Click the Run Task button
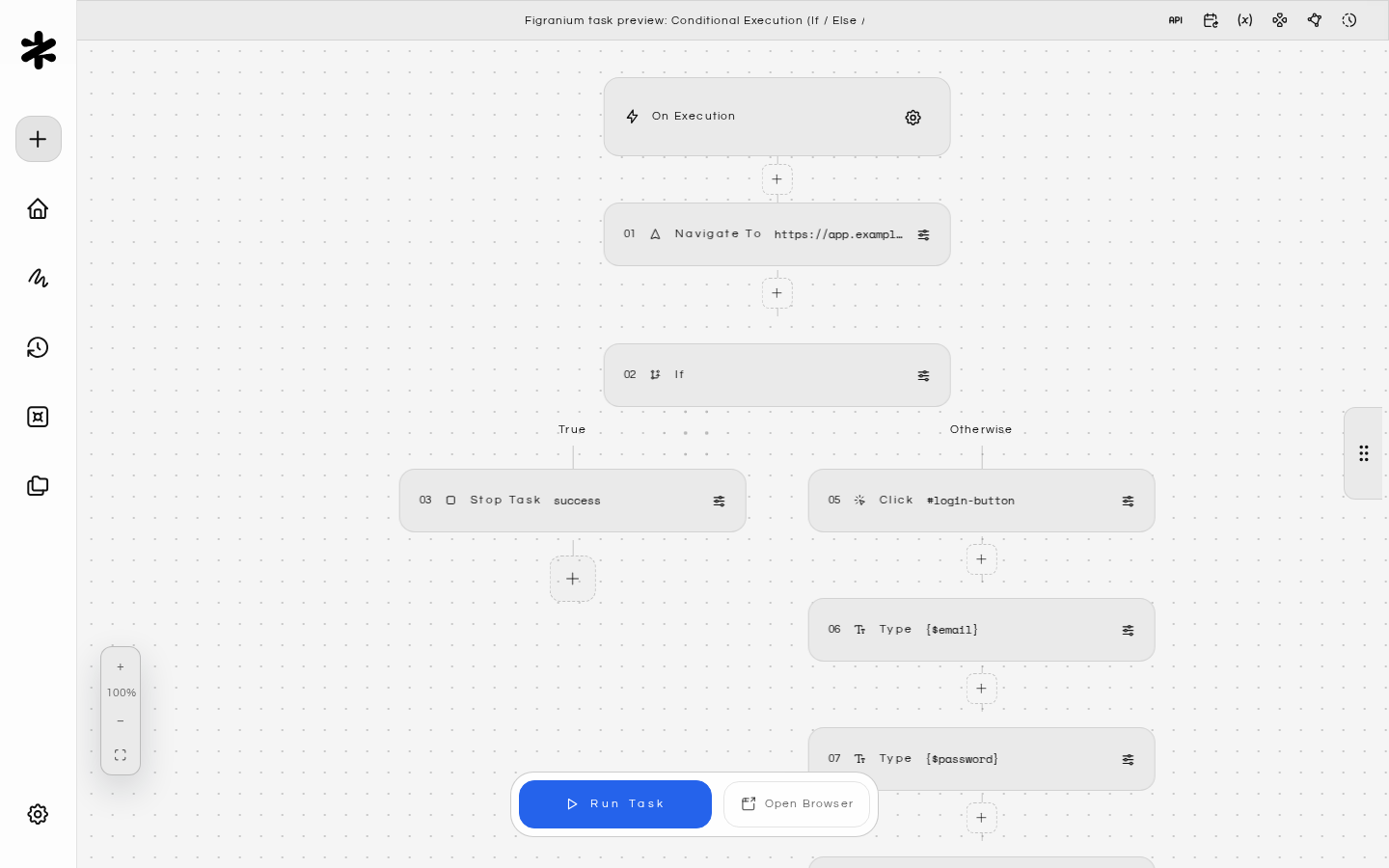The height and width of the screenshot is (868, 1389). 615,804
